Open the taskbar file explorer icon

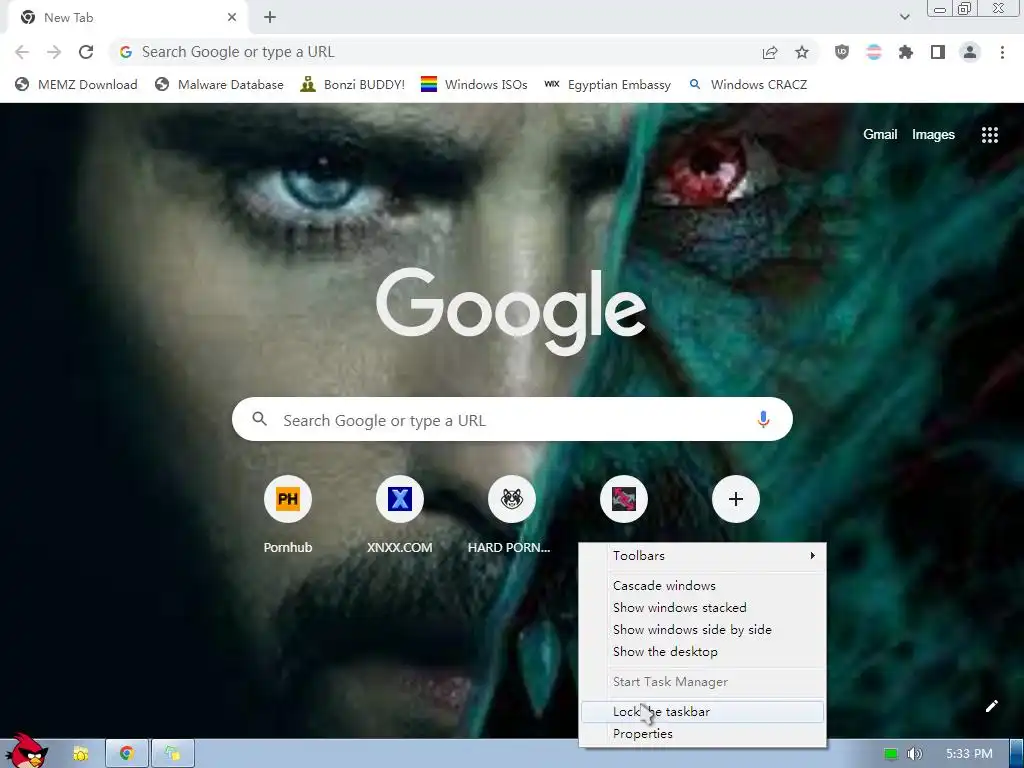point(80,754)
